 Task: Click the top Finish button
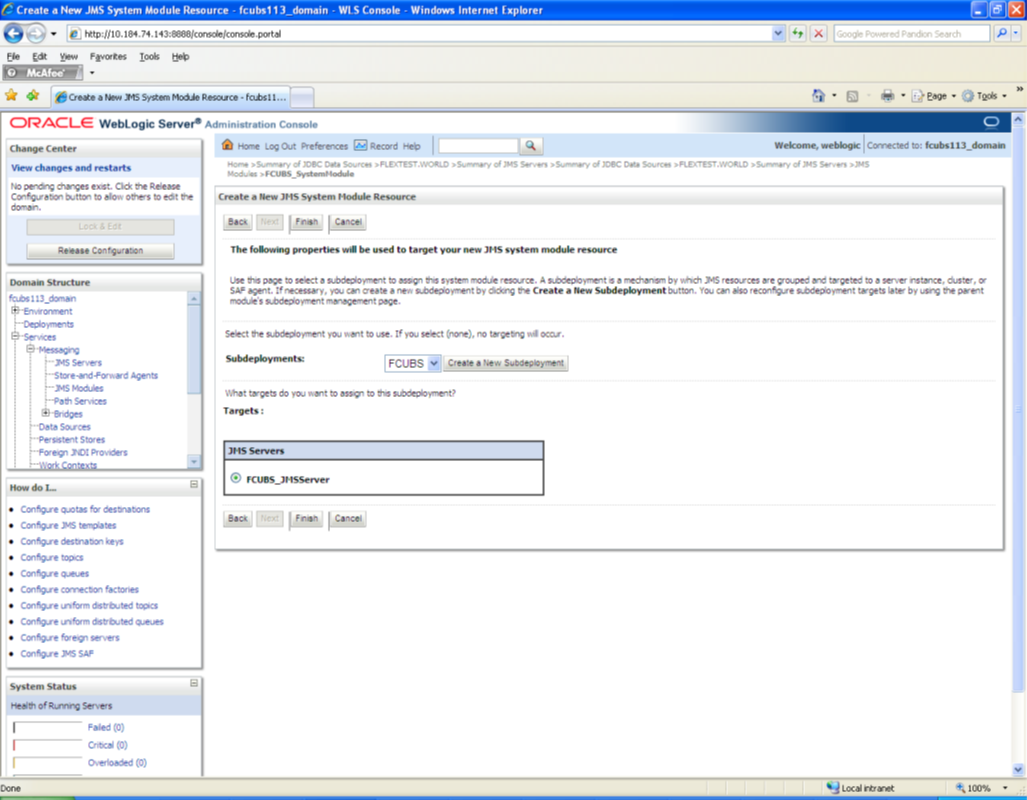tap(306, 221)
